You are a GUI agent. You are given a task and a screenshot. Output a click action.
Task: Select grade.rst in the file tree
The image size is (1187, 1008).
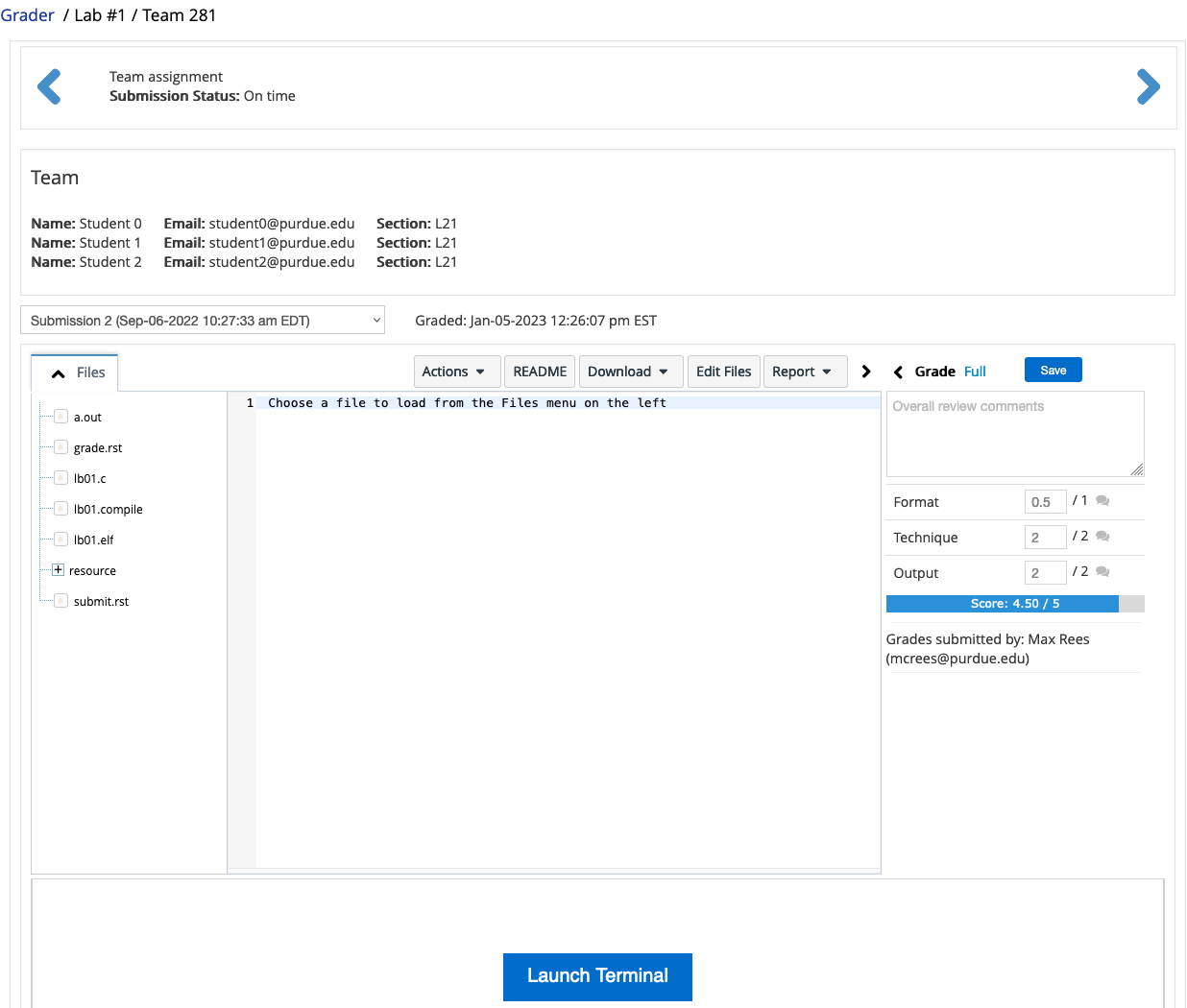point(98,448)
